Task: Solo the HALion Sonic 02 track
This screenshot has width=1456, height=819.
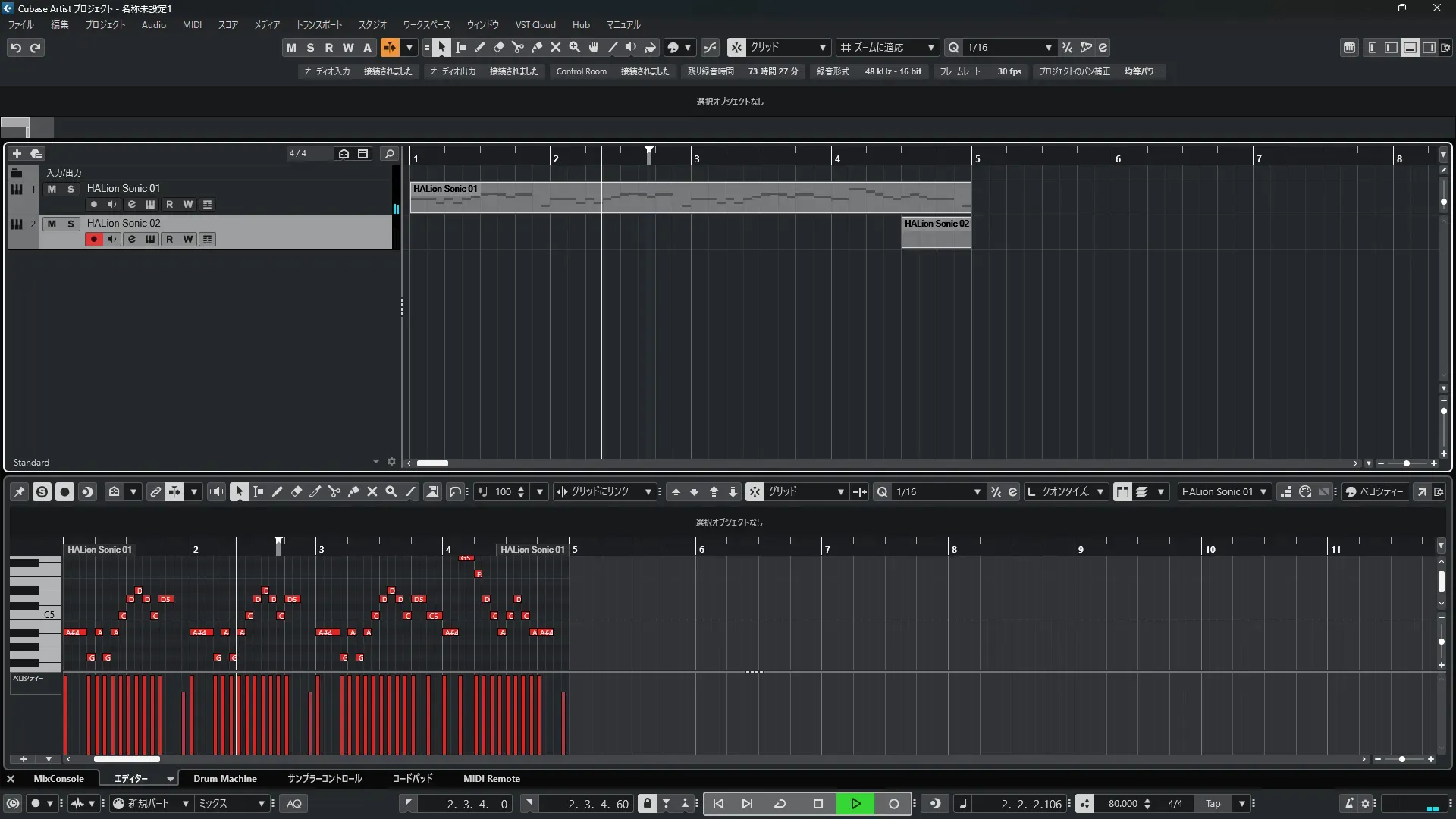Action: pyautogui.click(x=71, y=224)
